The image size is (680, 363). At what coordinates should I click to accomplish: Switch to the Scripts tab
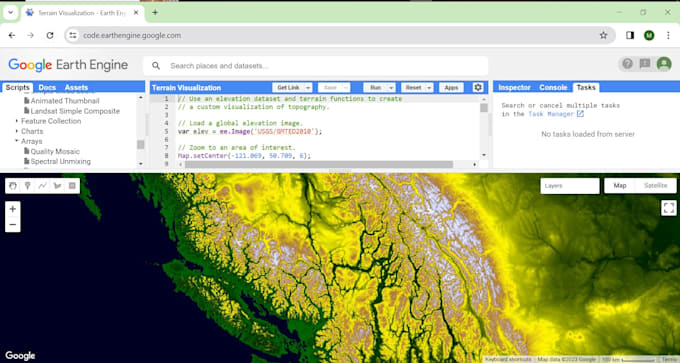(x=17, y=88)
